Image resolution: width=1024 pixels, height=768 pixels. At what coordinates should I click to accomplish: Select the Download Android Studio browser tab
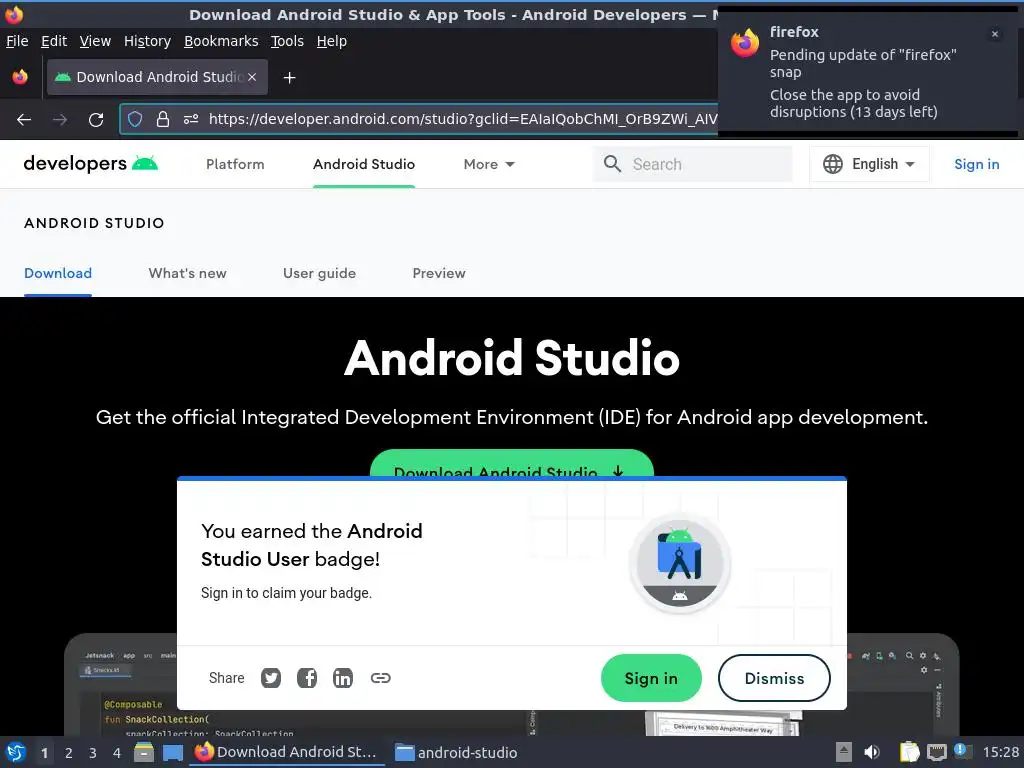157,77
